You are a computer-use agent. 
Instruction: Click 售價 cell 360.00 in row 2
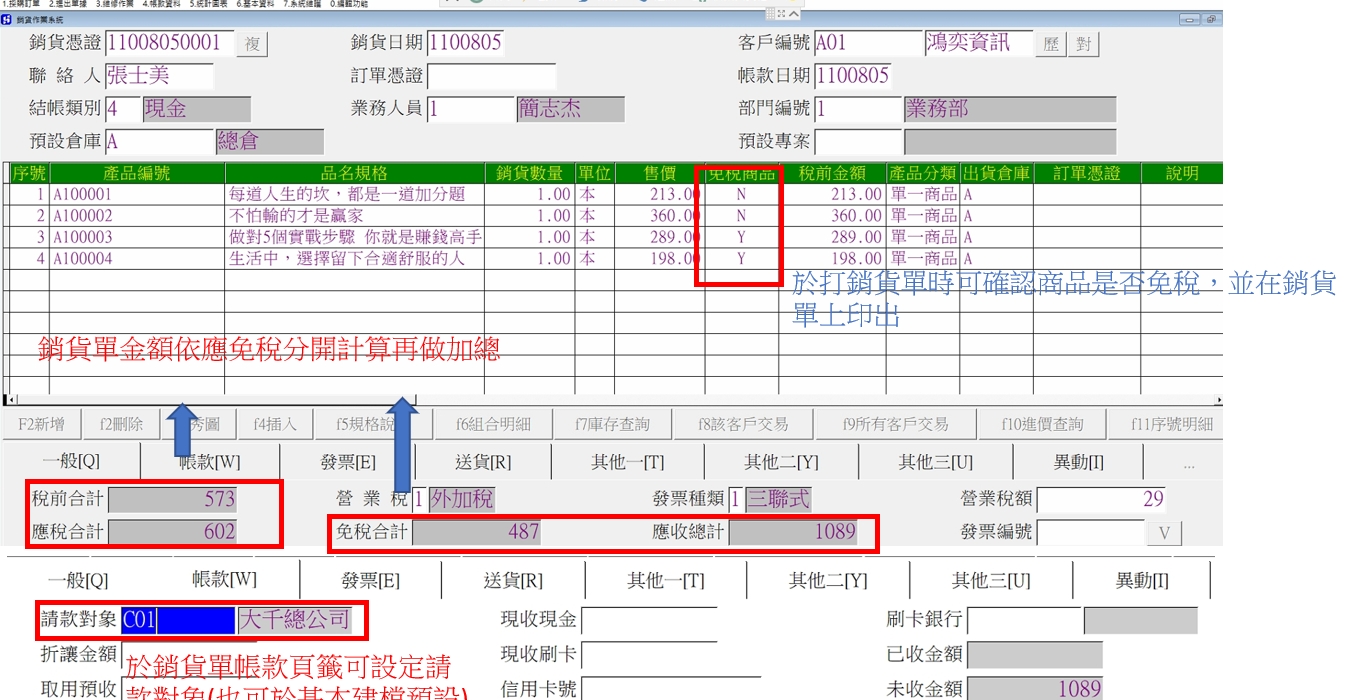[x=659, y=216]
